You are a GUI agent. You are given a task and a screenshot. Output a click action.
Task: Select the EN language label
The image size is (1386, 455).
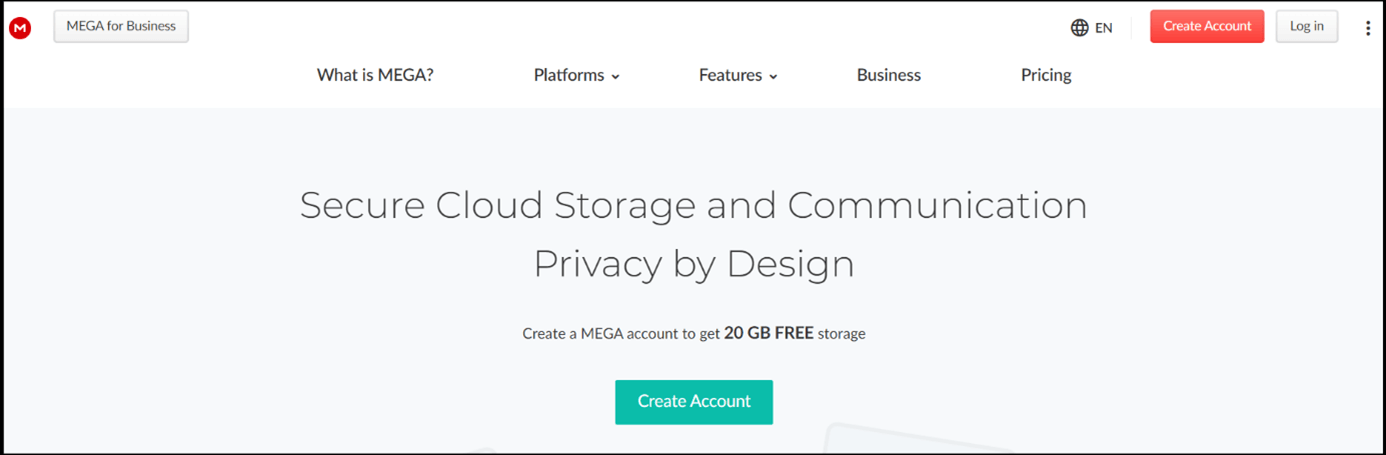[x=1104, y=28]
